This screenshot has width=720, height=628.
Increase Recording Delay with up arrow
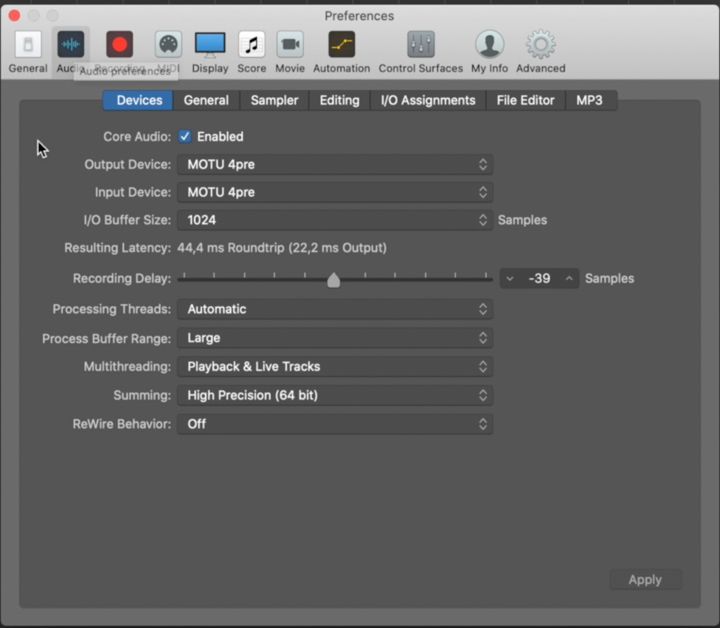point(569,278)
